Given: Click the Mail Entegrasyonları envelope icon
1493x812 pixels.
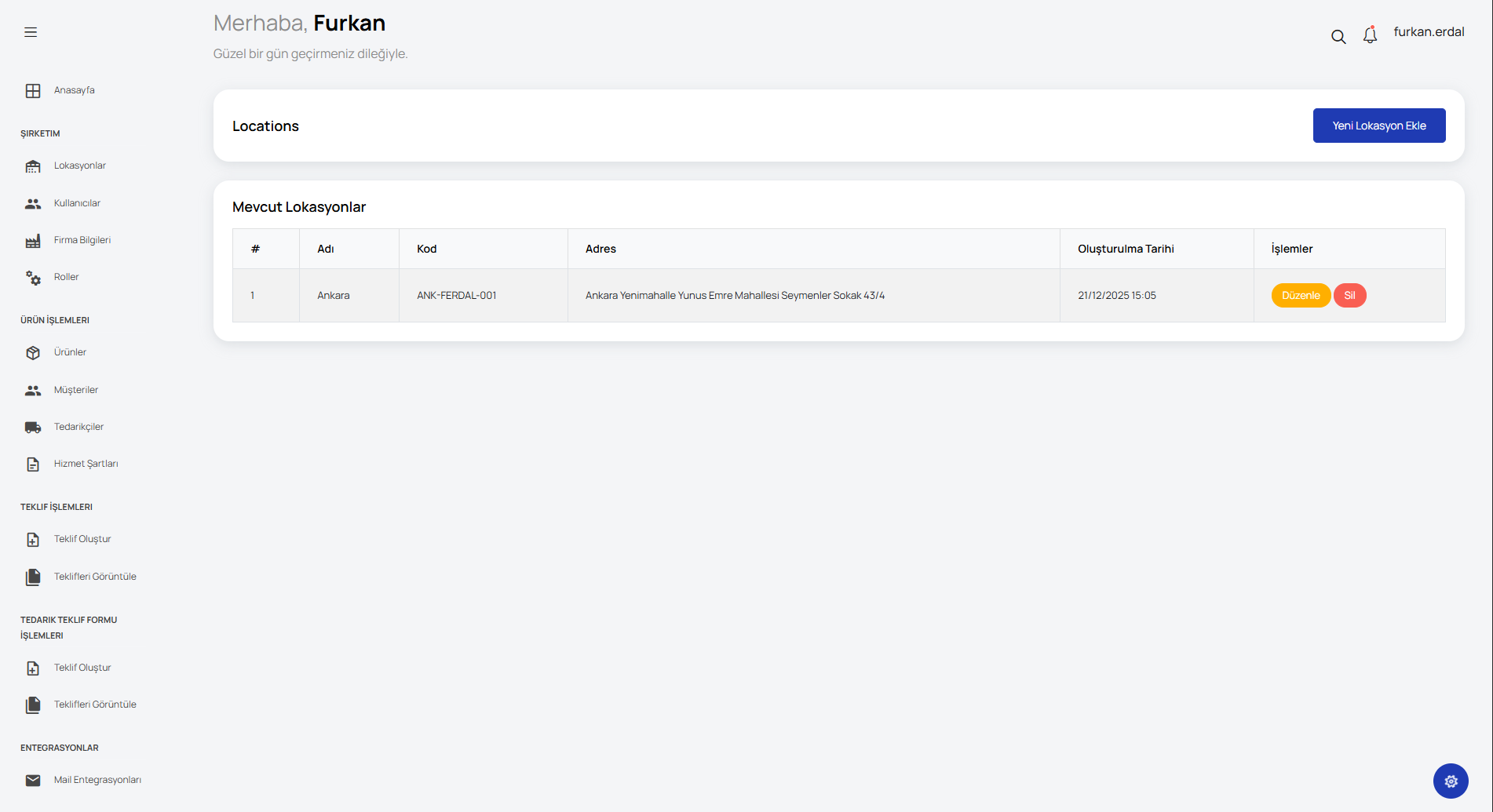Looking at the screenshot, I should pyautogui.click(x=33, y=781).
